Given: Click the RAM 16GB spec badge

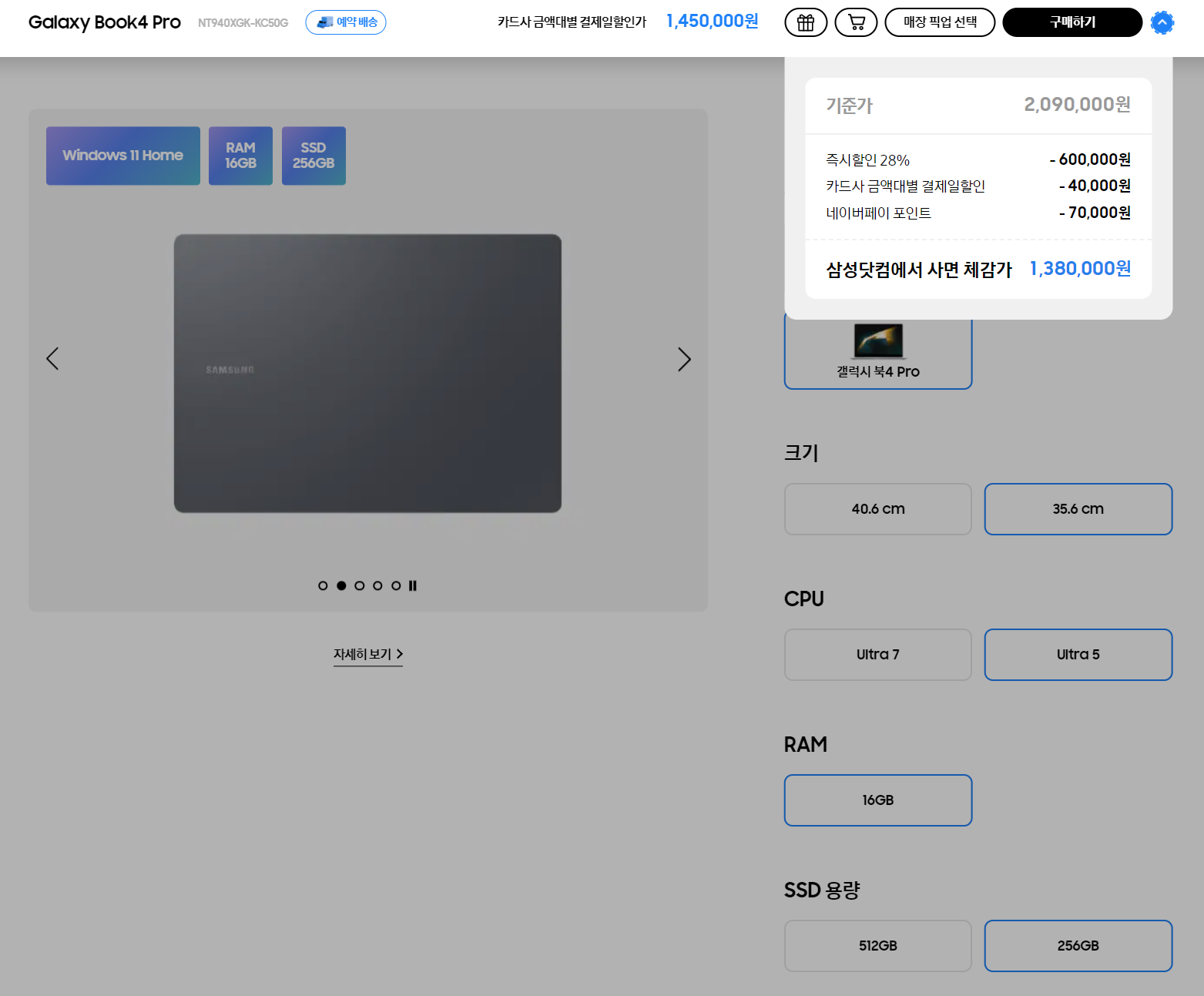Looking at the screenshot, I should tap(240, 156).
